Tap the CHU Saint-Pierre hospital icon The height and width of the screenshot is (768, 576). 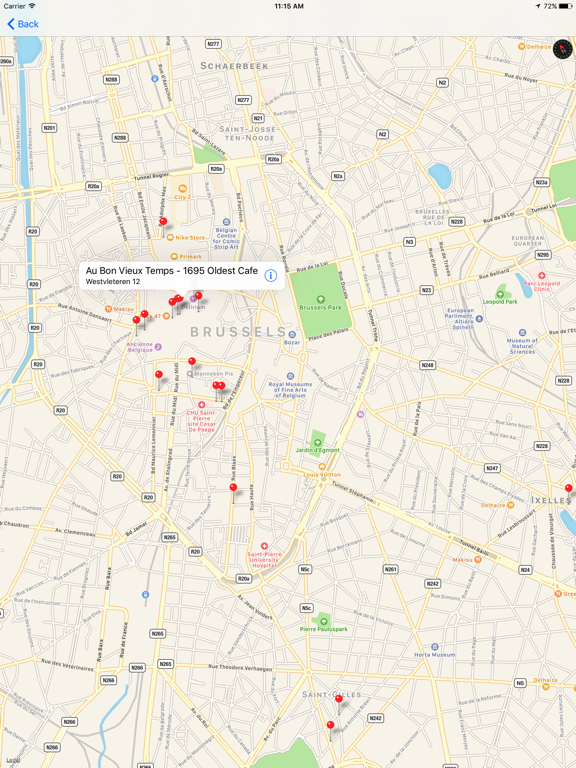pyautogui.click(x=201, y=405)
